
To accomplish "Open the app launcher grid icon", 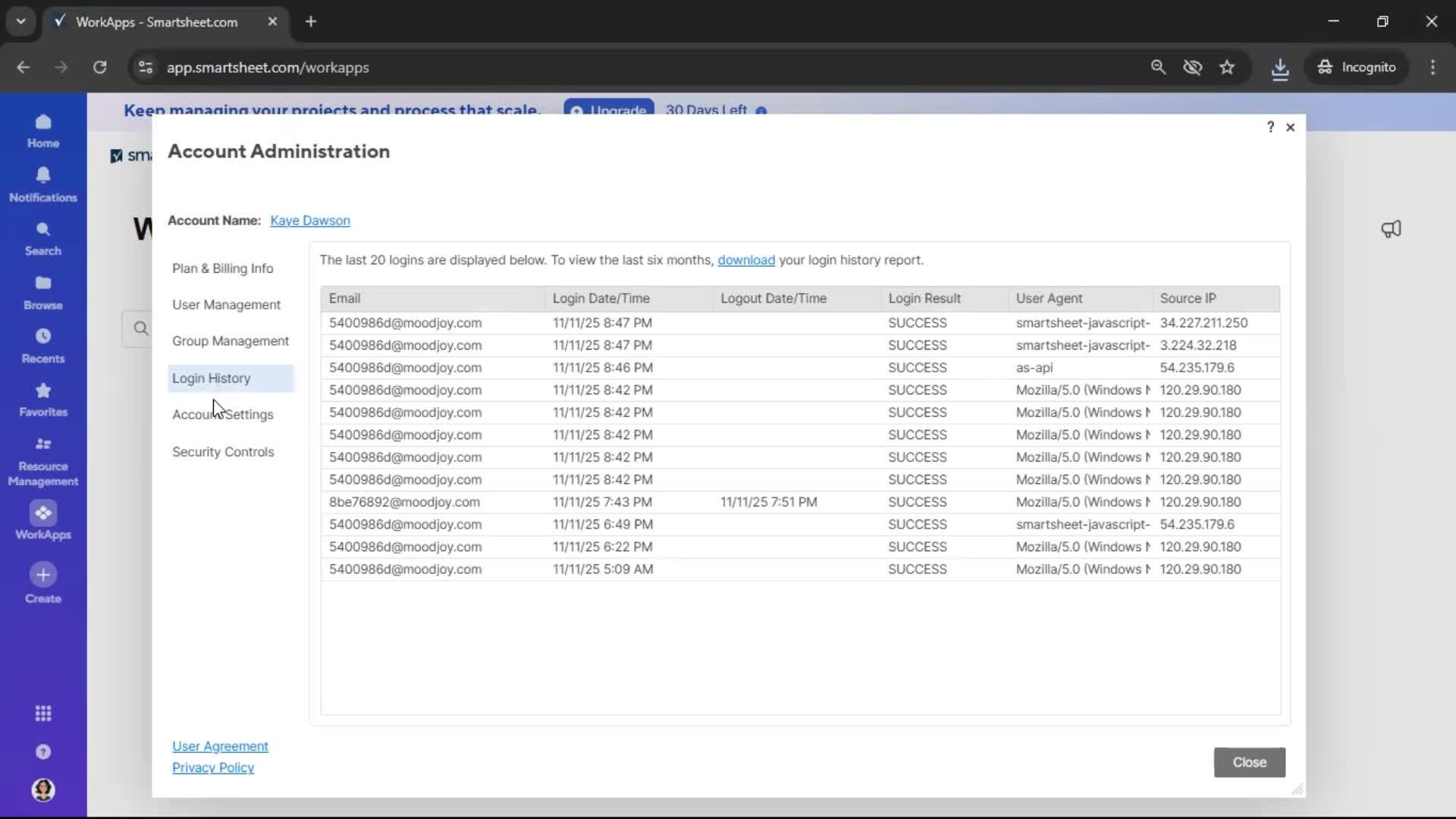I will (x=43, y=714).
